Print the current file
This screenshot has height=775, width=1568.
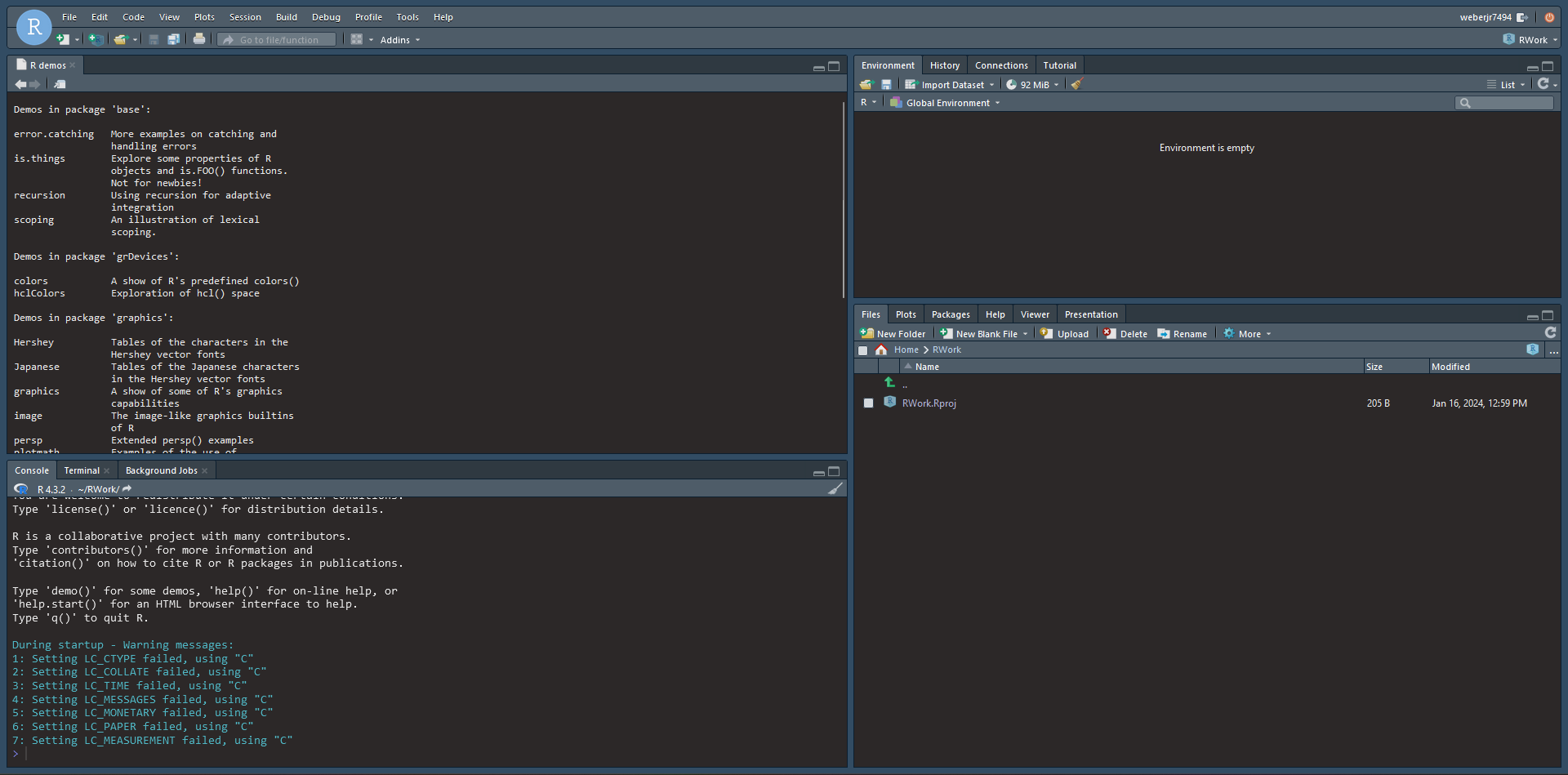[x=199, y=38]
